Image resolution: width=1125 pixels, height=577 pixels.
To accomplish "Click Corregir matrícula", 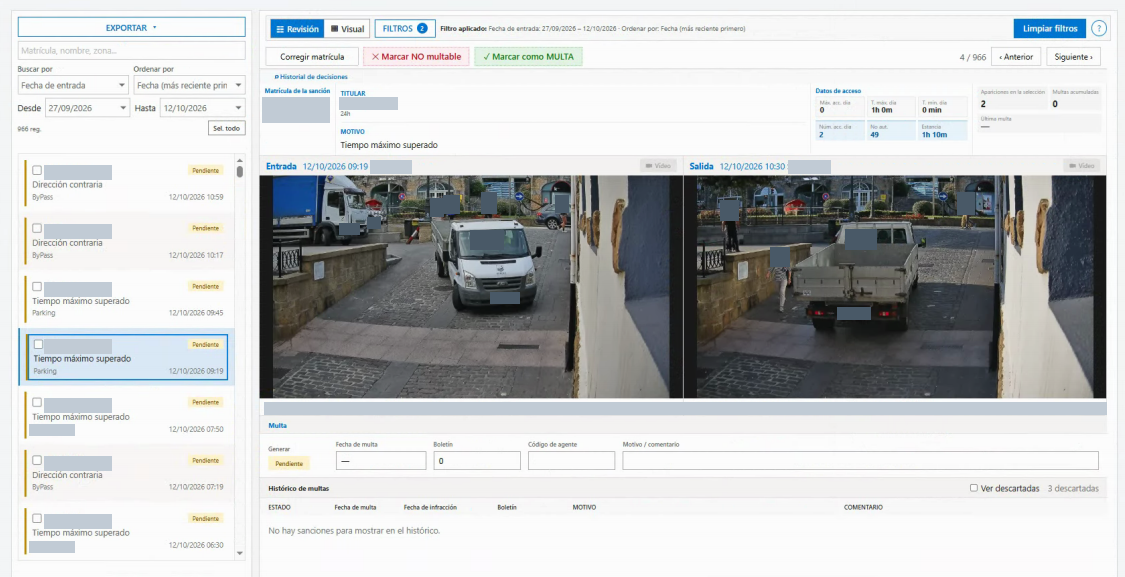I will (311, 57).
